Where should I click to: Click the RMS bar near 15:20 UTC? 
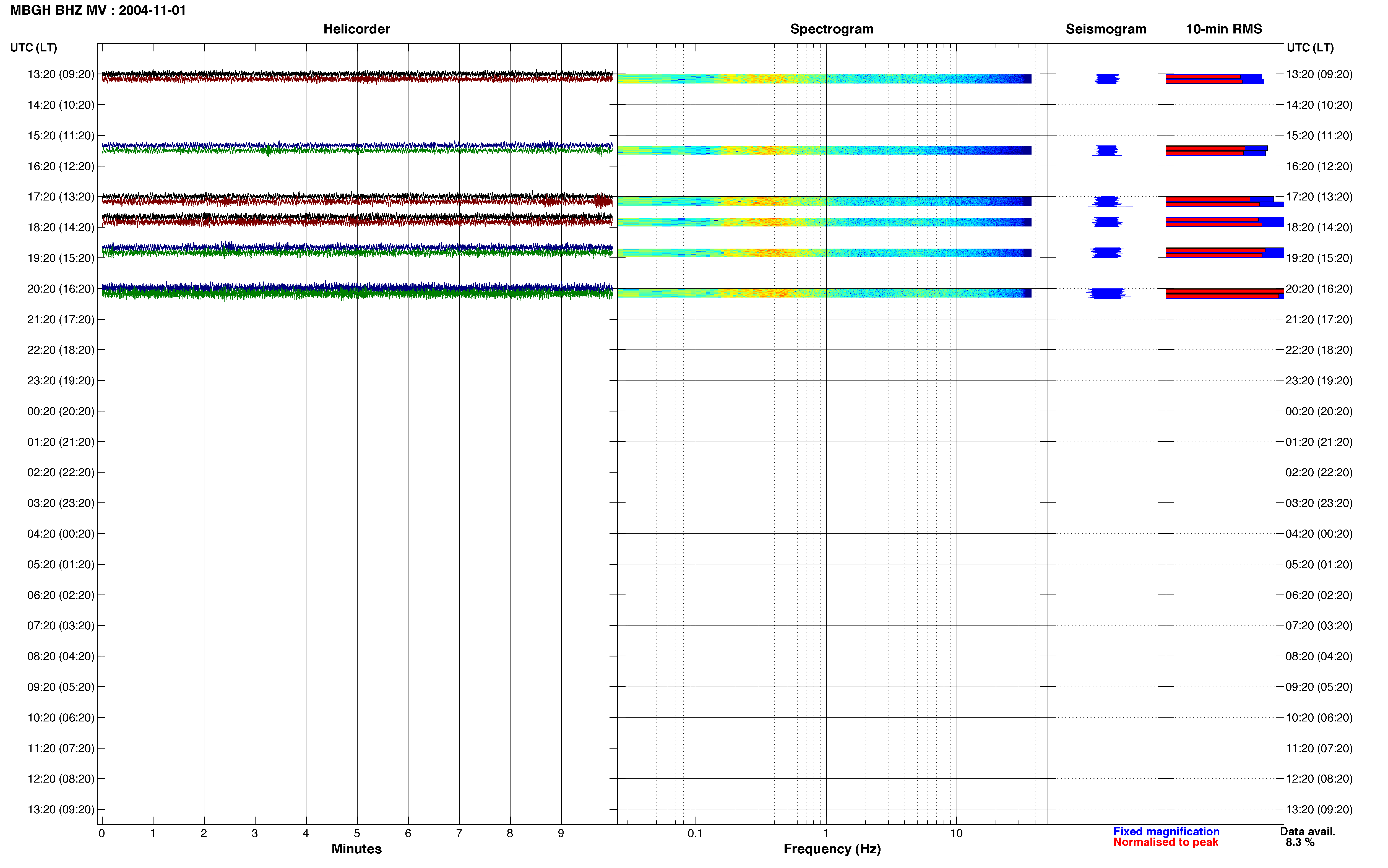click(1216, 150)
